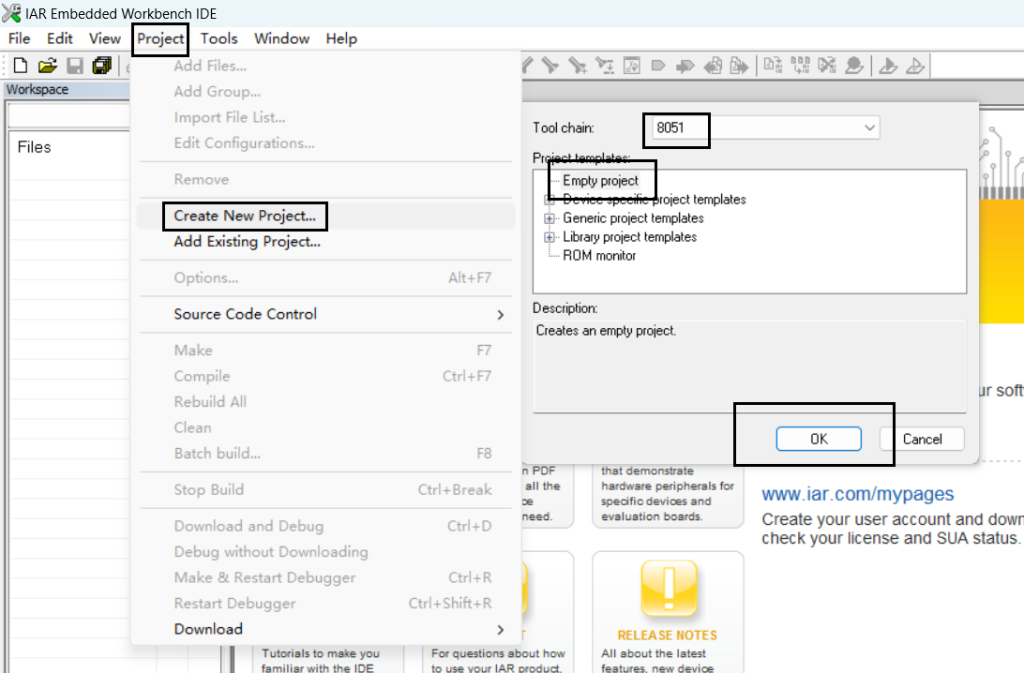
Task: Click the Compile toolbar icon
Action: coord(771,66)
